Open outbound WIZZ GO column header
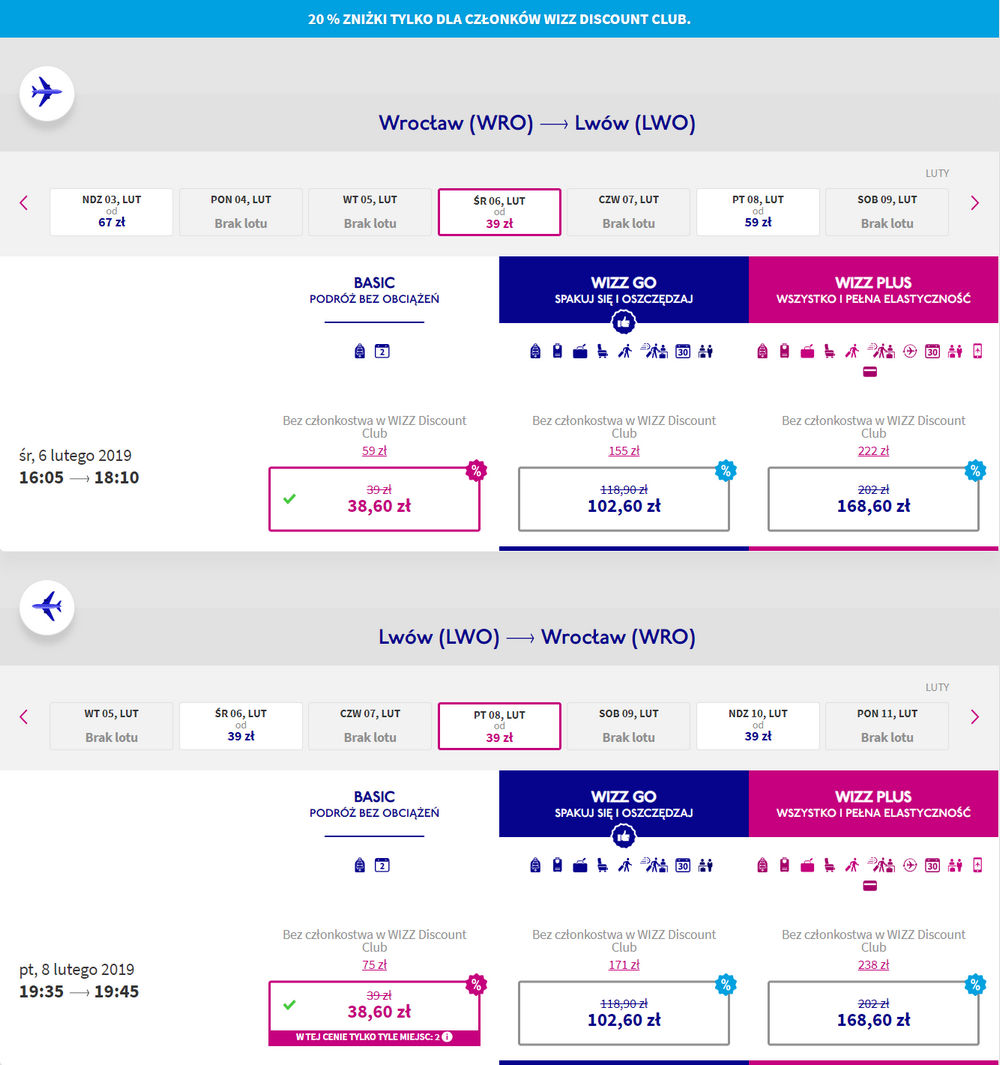 [x=624, y=289]
